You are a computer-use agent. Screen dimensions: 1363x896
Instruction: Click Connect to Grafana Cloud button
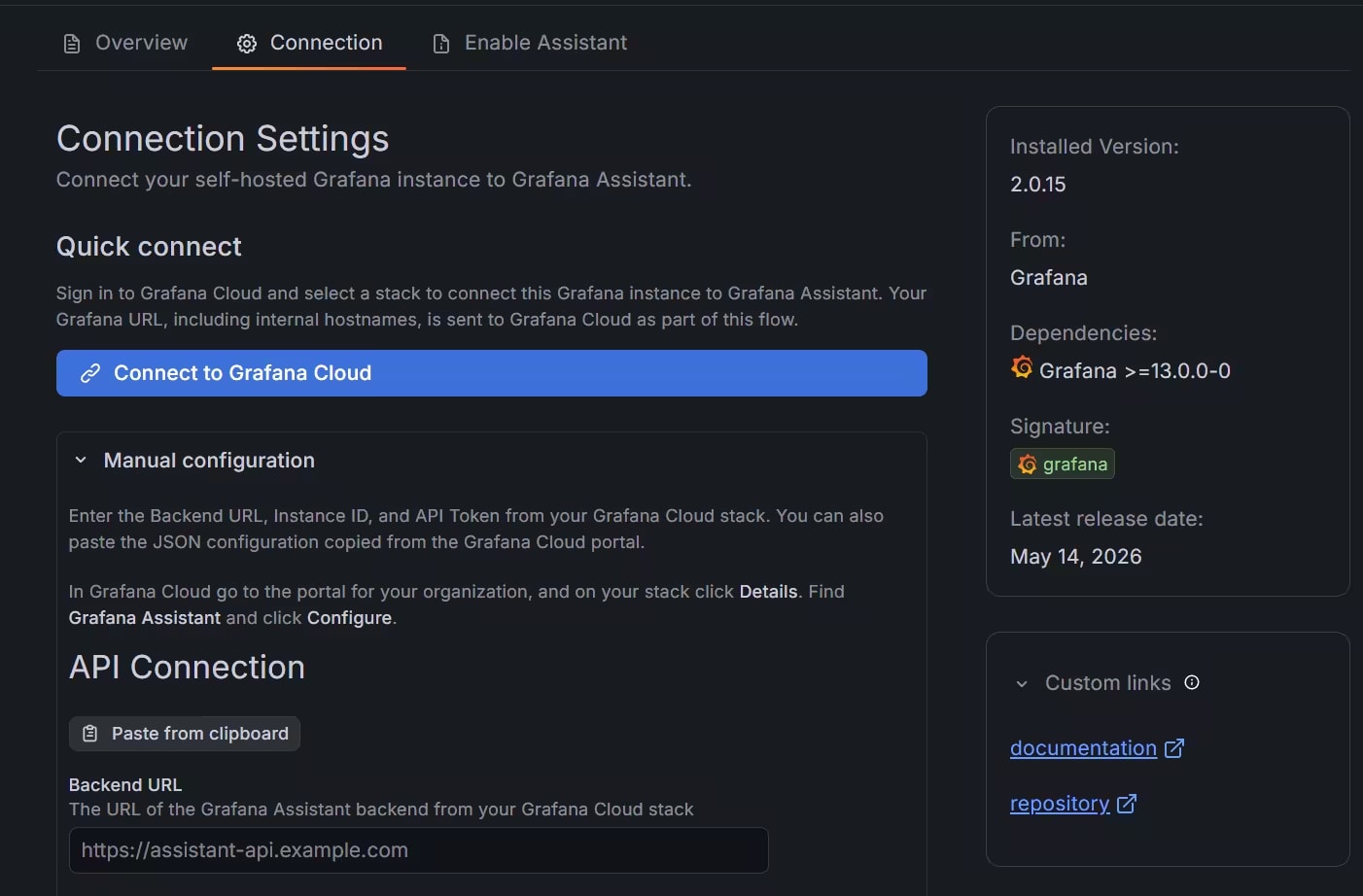[x=492, y=373]
